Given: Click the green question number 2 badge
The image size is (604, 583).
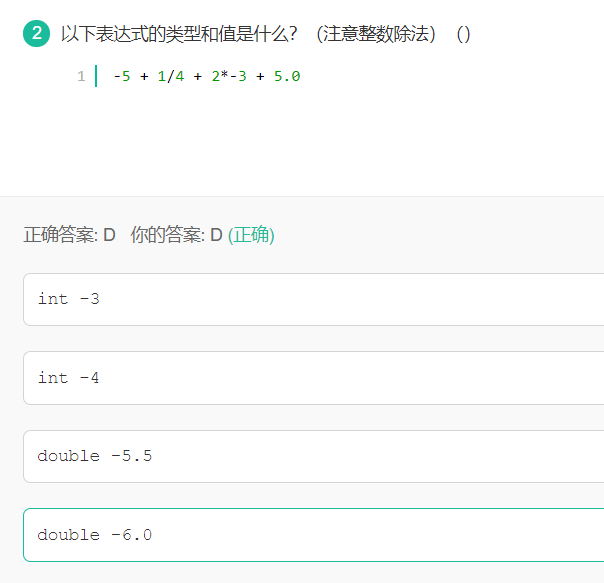Looking at the screenshot, I should coord(37,34).
